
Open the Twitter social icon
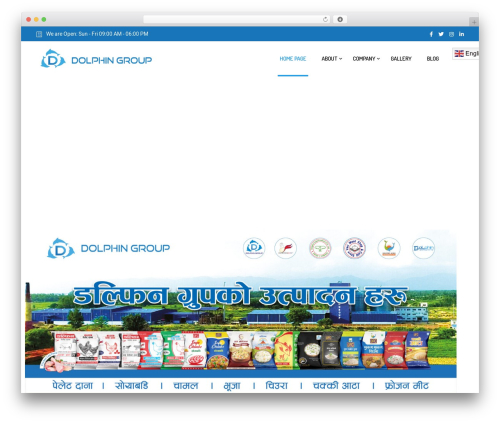click(x=441, y=34)
